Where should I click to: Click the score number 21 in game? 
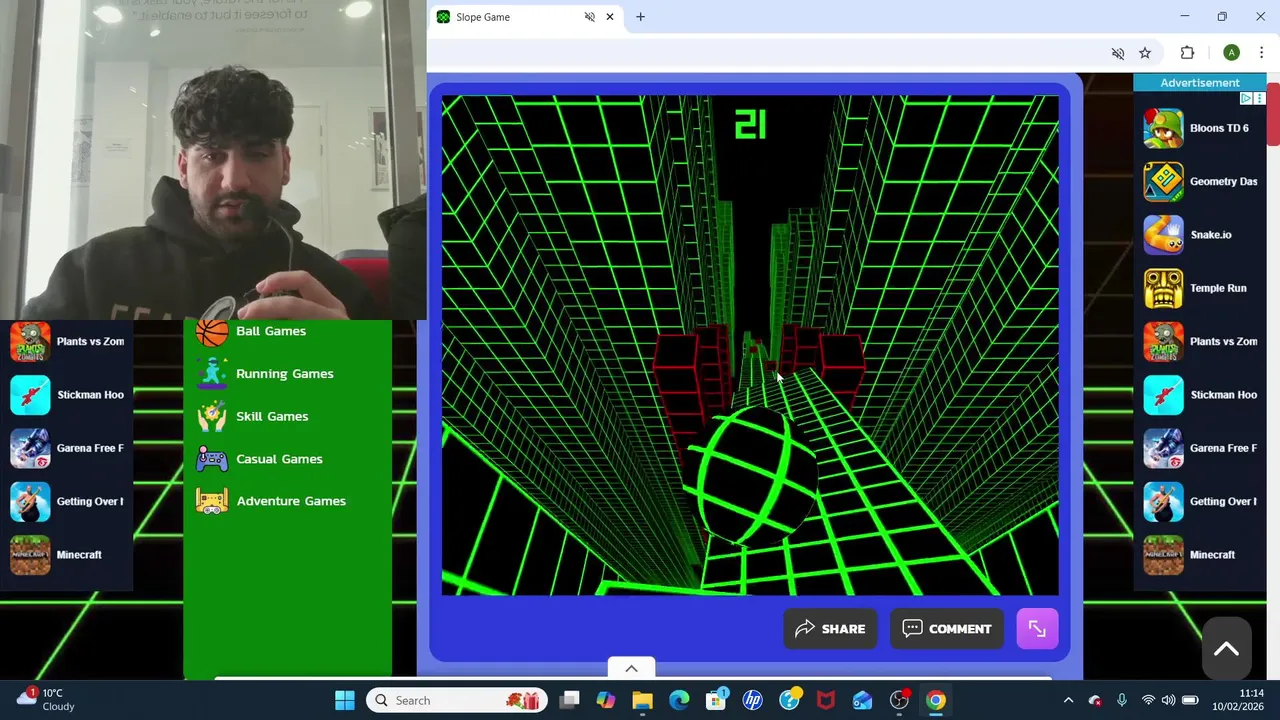(x=750, y=125)
